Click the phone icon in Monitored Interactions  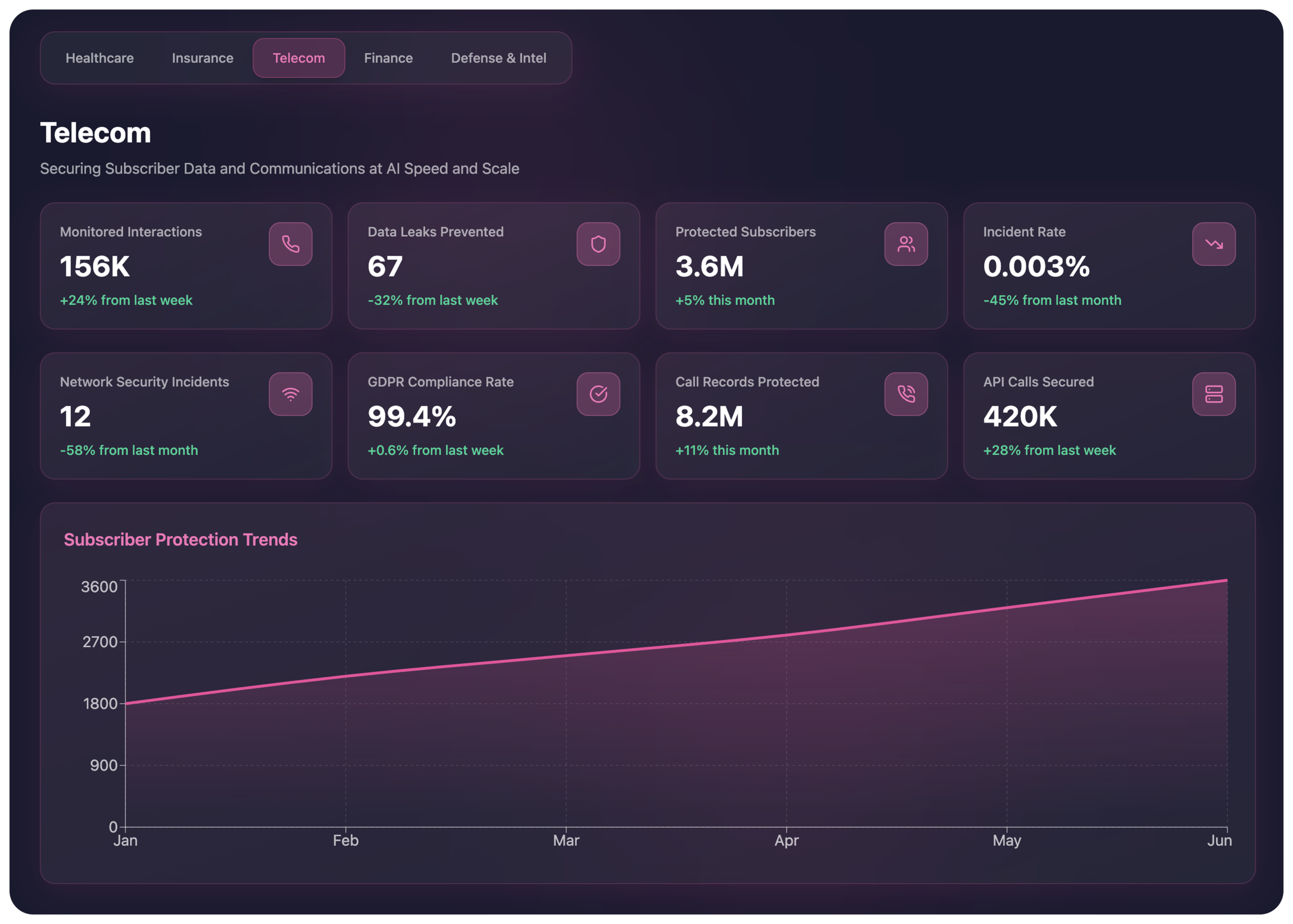coord(290,244)
